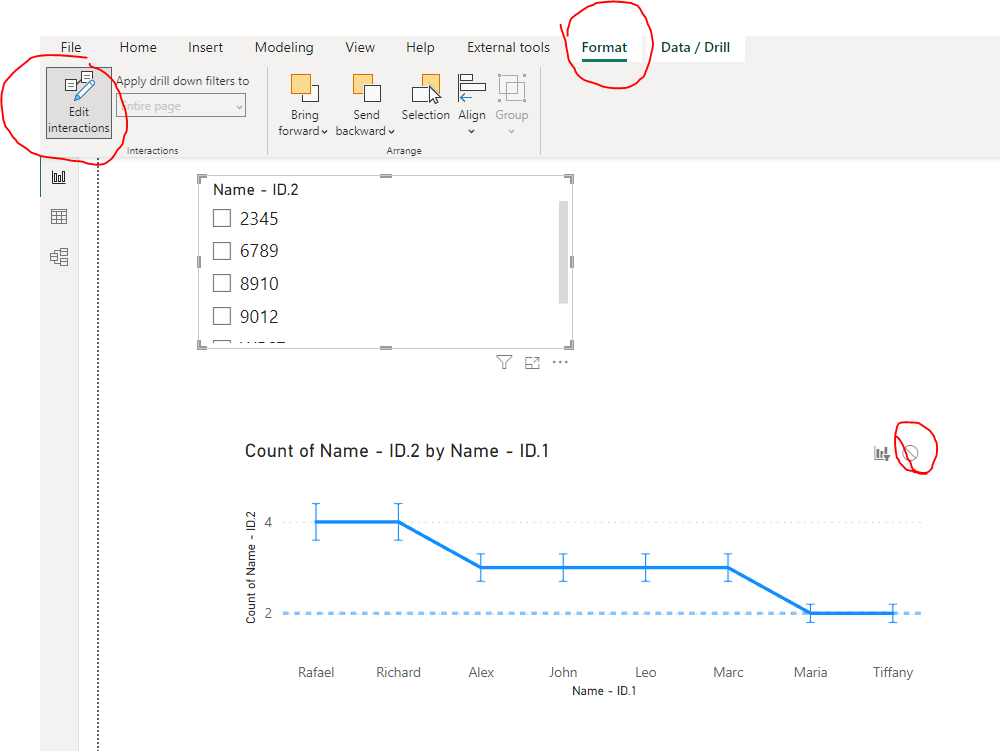Click the slicer vertical scrollbar
Viewport: 1000px width, 751px height.
[563, 252]
